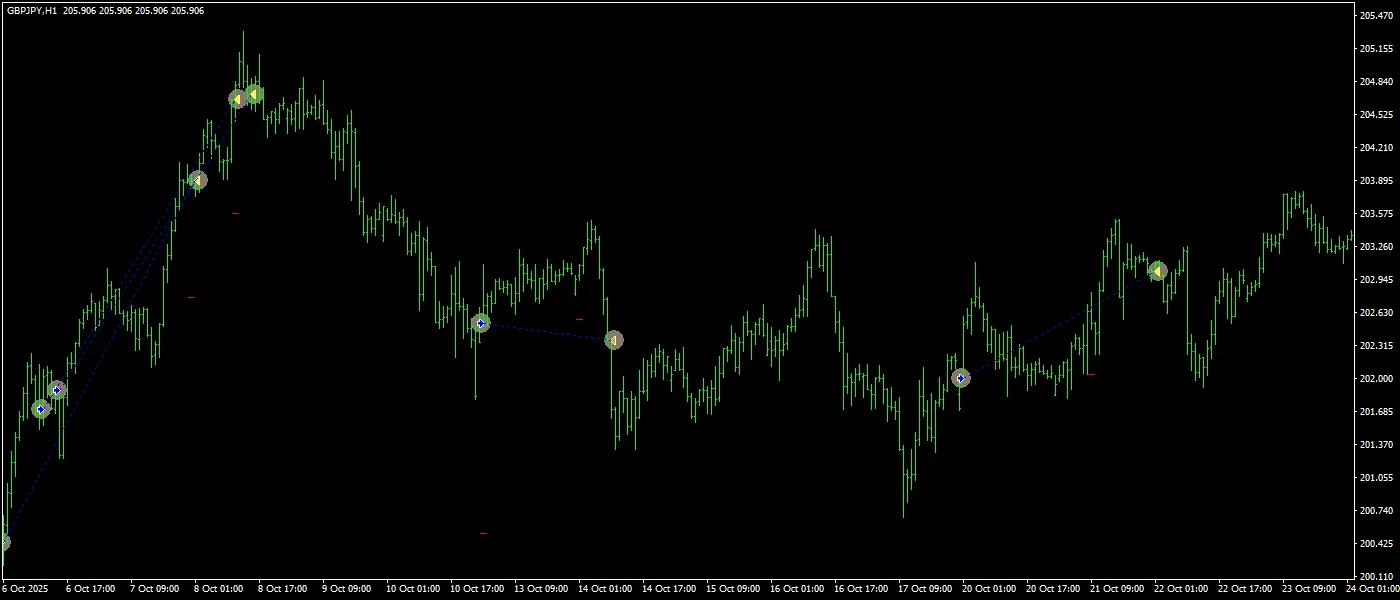This screenshot has height=600, width=1400.
Task: Click the 7 Oct 09:00 time label
Action: 154,589
